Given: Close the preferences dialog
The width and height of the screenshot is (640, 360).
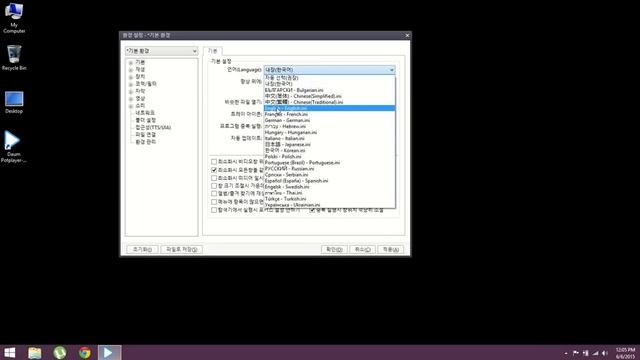Looking at the screenshot, I should coord(407,36).
